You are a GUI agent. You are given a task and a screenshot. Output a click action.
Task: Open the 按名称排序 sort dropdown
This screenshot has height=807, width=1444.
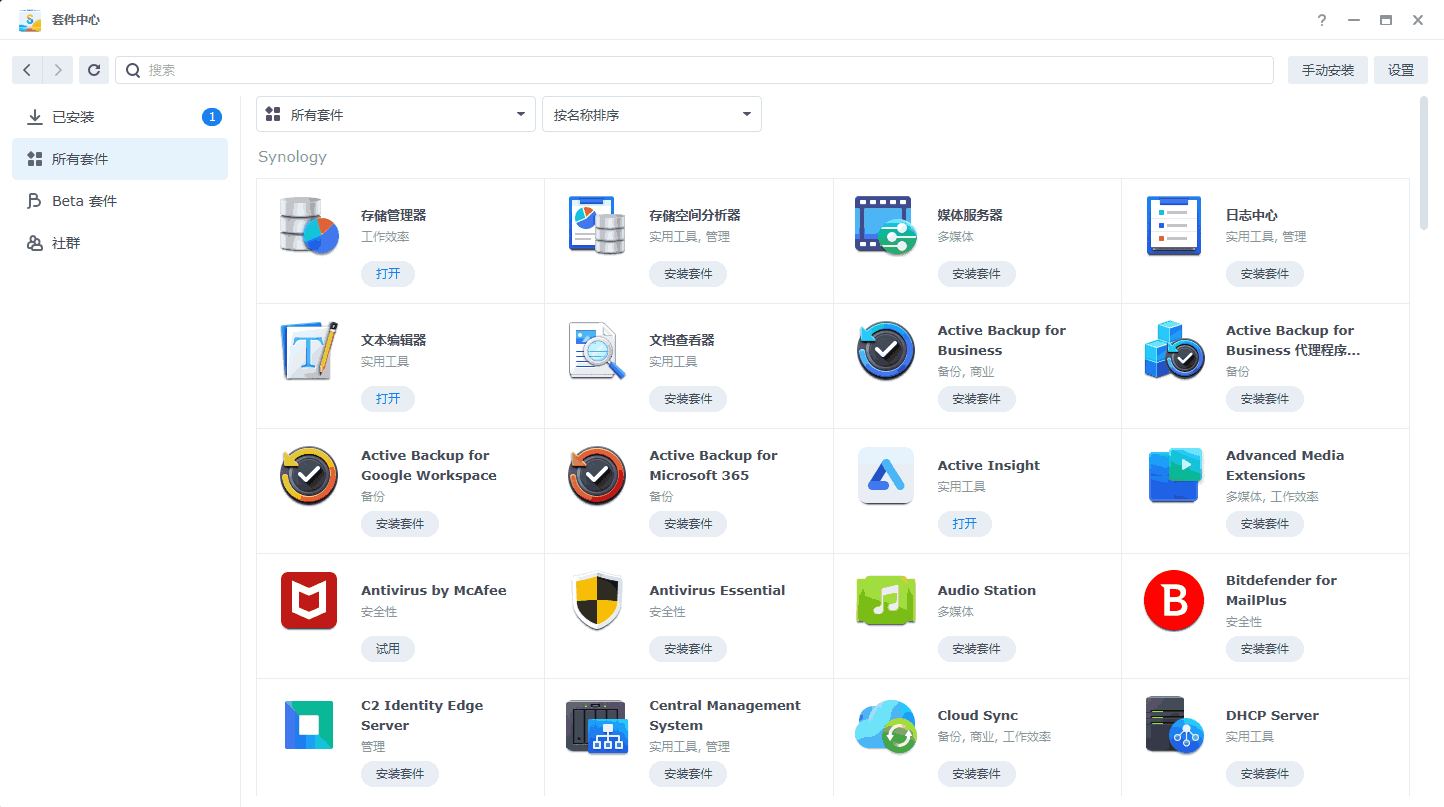[x=652, y=114]
